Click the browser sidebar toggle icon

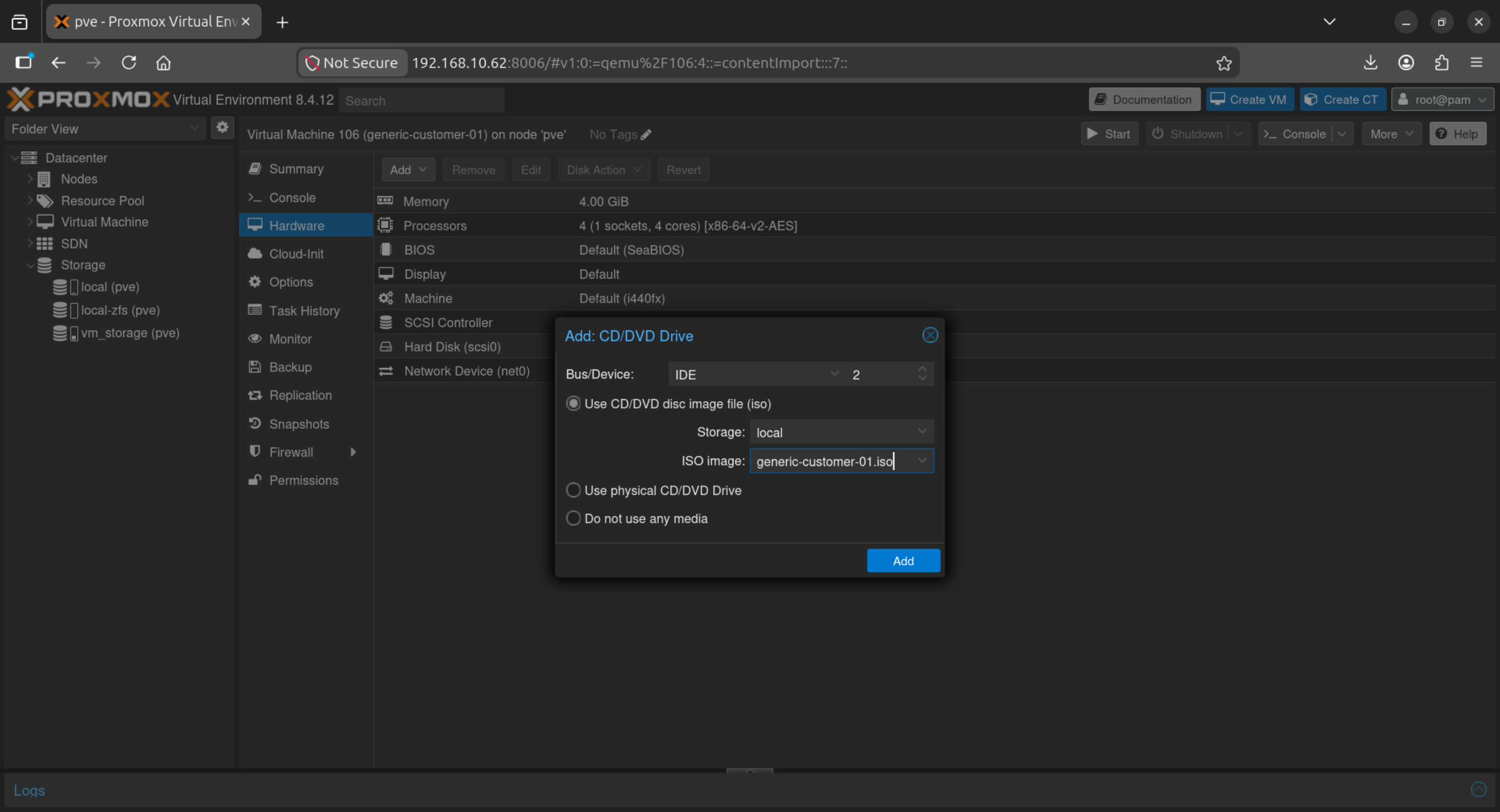pyautogui.click(x=24, y=61)
